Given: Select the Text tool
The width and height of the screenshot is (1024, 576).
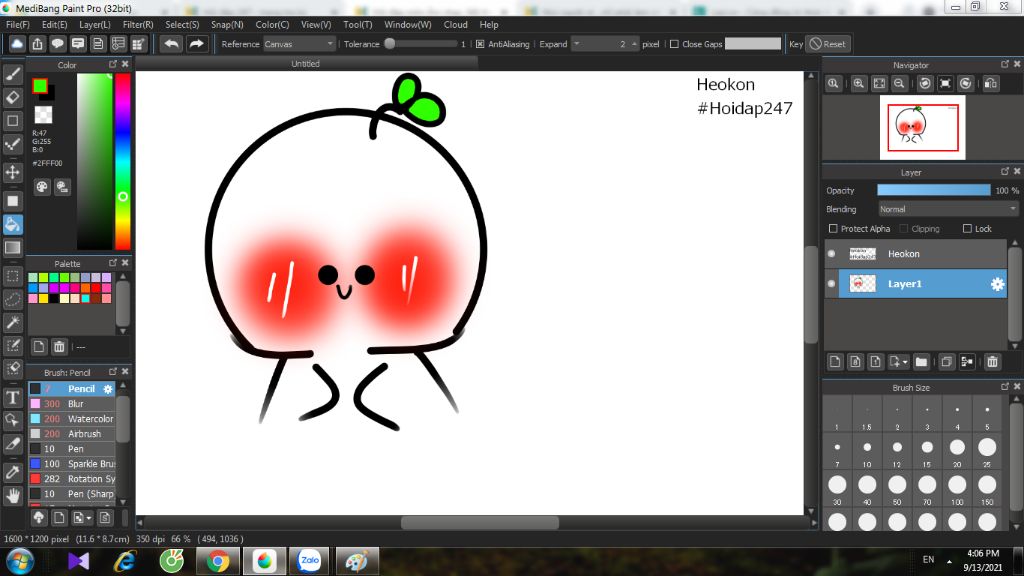Looking at the screenshot, I should 12,398.
